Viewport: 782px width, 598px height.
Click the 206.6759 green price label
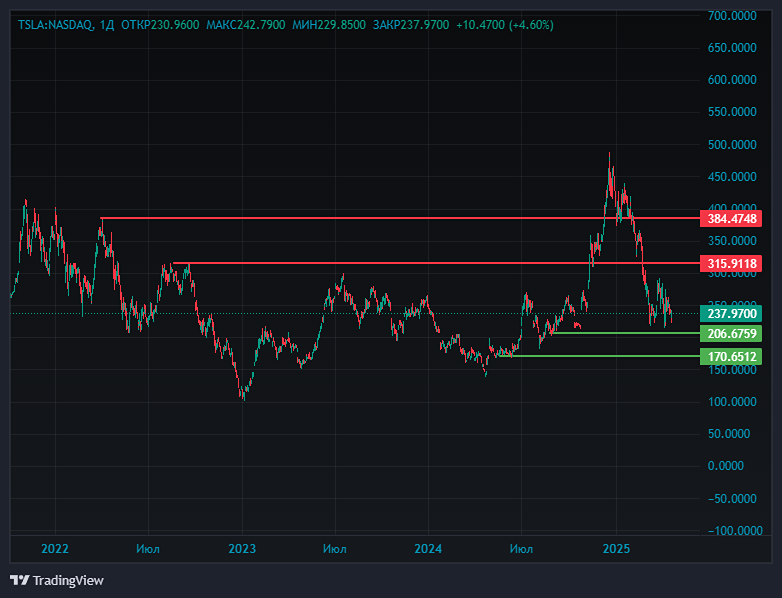(x=731, y=334)
